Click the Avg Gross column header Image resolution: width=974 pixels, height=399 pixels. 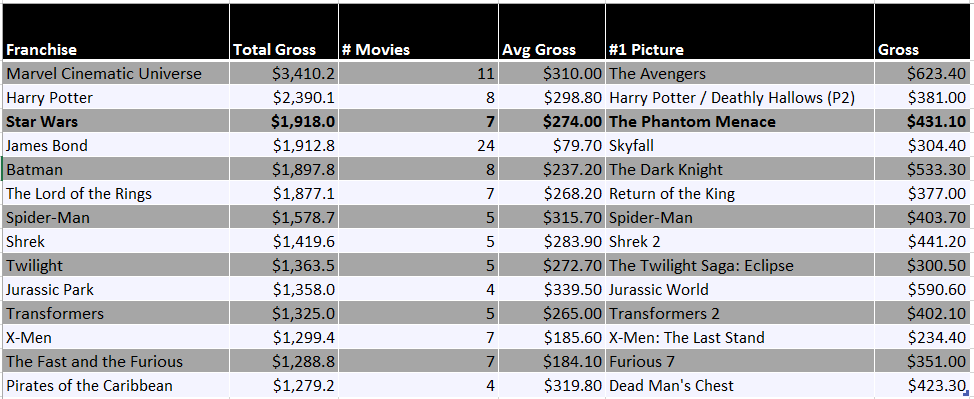coord(552,32)
